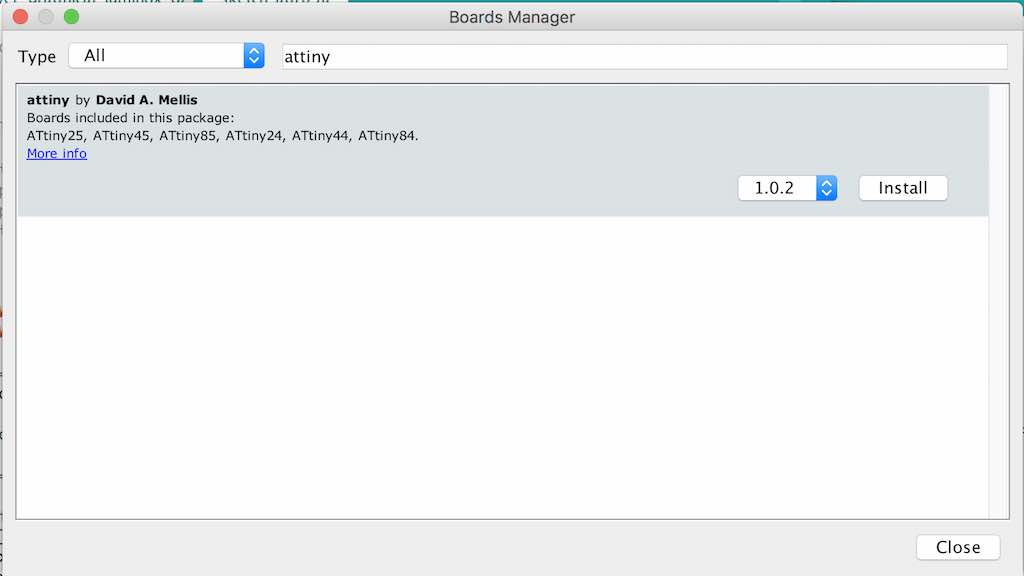1024x576 pixels.
Task: Close the Boards Manager dialog with the Close button
Action: point(958,547)
